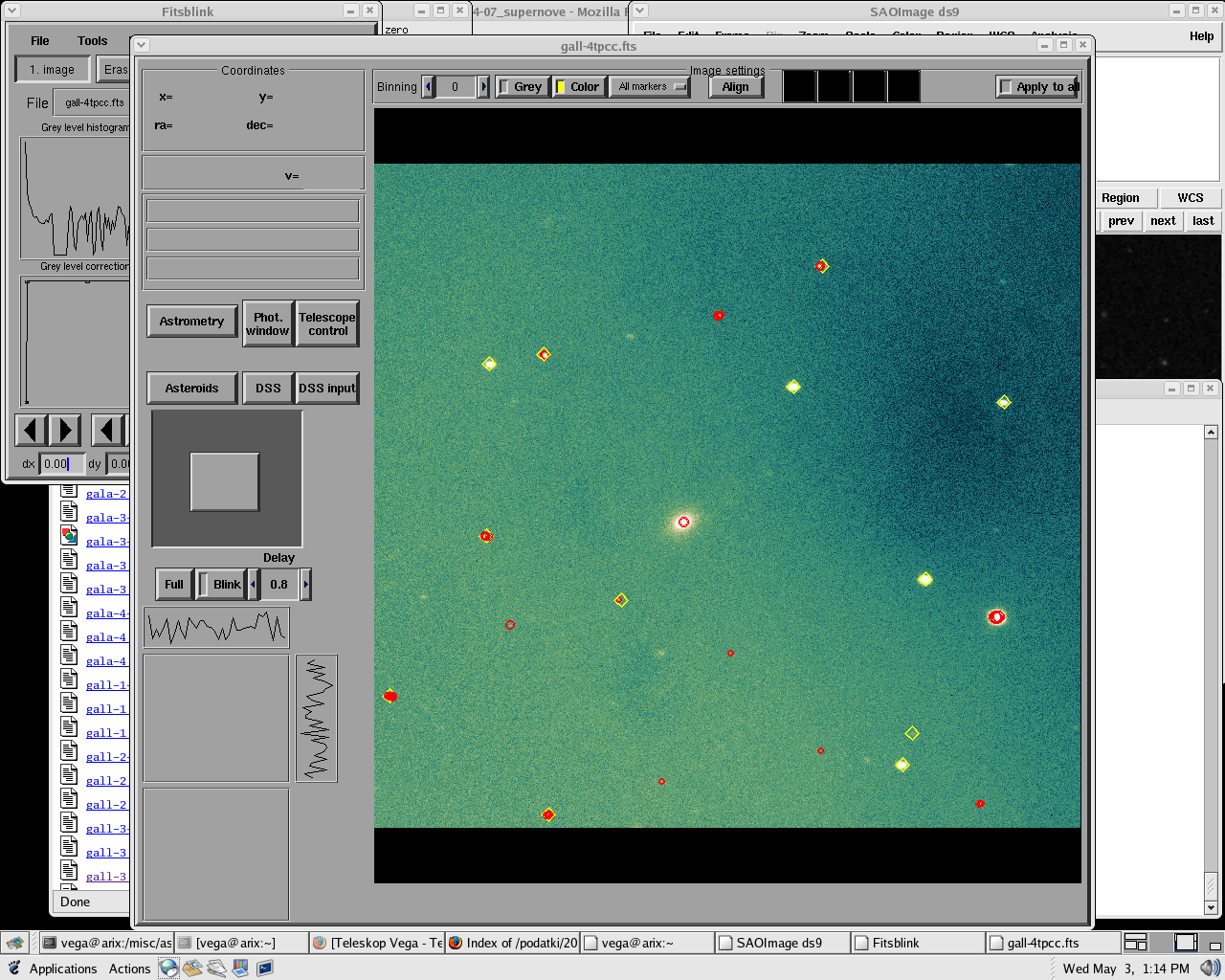Click the DSS input button
Screen dimensions: 1225x980
click(327, 389)
